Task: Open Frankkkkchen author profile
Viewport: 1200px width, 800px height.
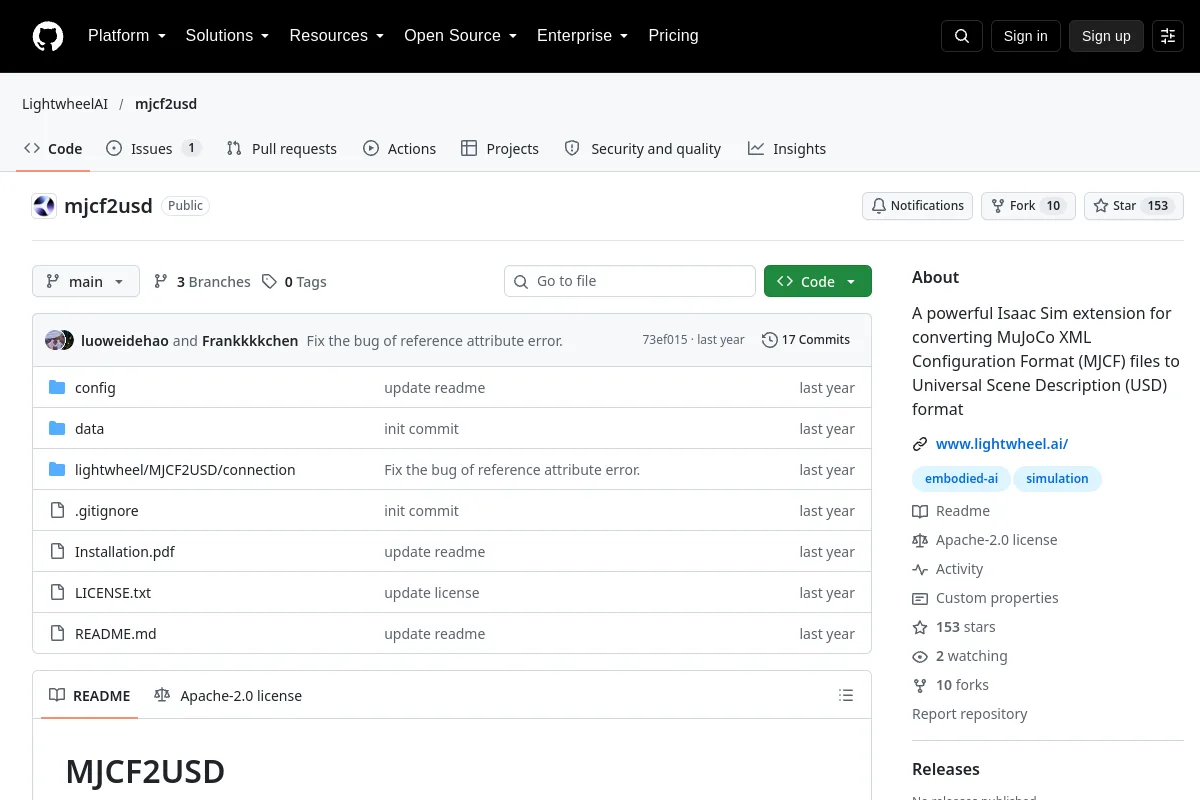Action: 250,341
